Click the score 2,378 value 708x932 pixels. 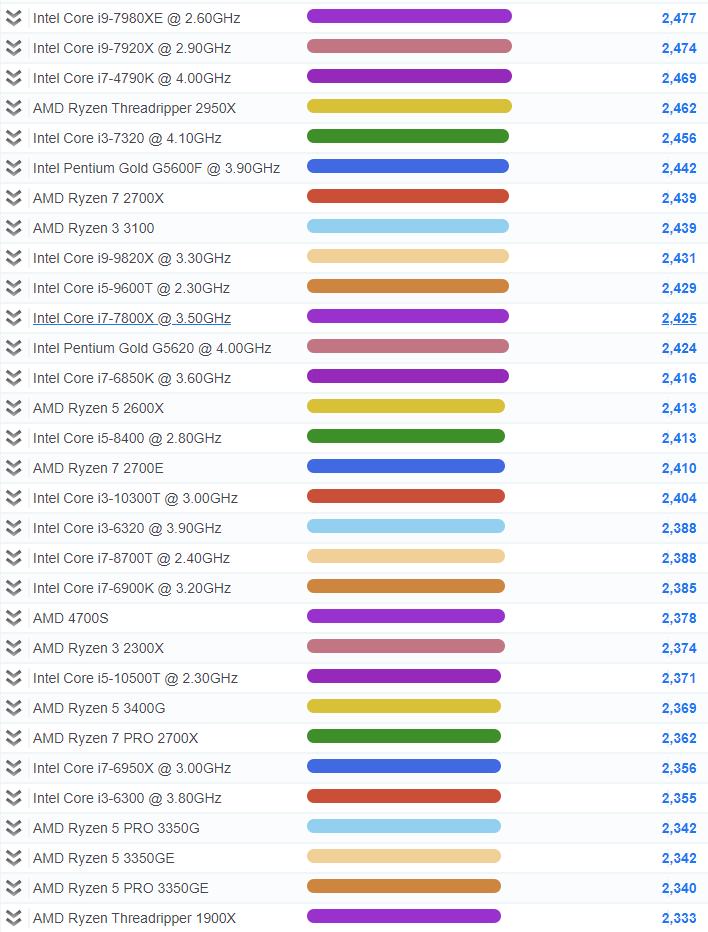tap(679, 618)
